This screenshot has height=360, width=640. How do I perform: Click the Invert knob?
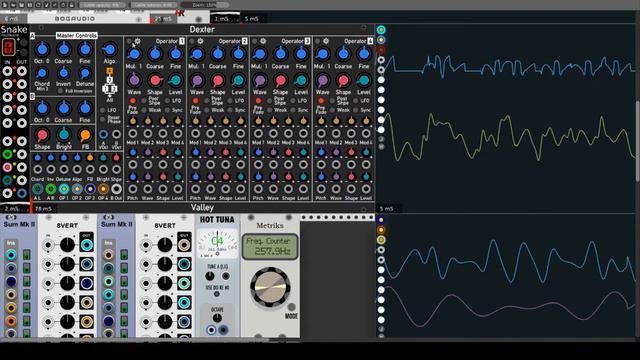tap(63, 73)
